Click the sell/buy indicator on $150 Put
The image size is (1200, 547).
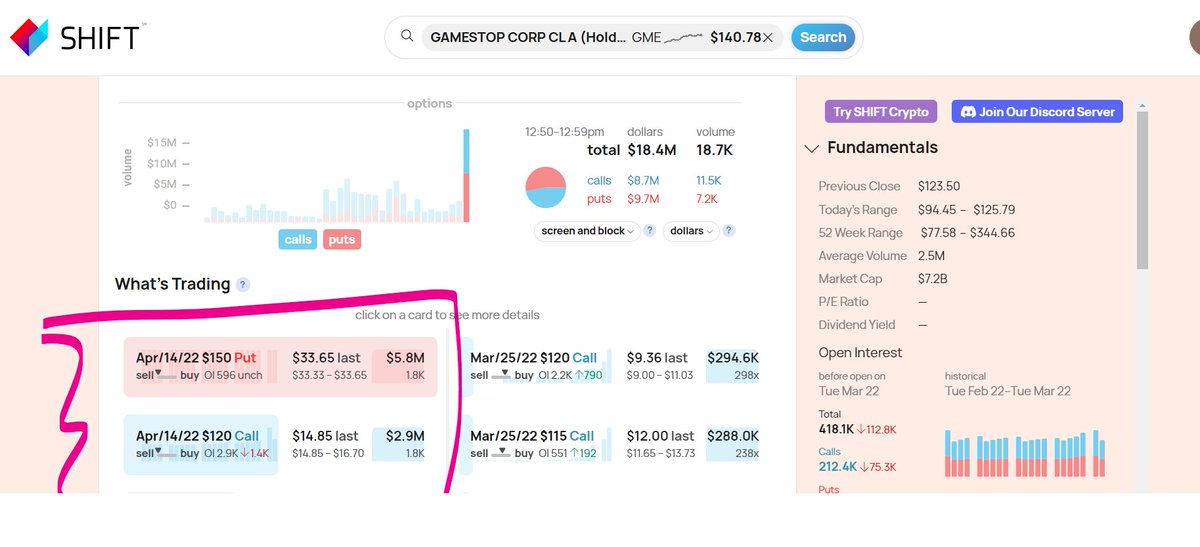point(167,375)
